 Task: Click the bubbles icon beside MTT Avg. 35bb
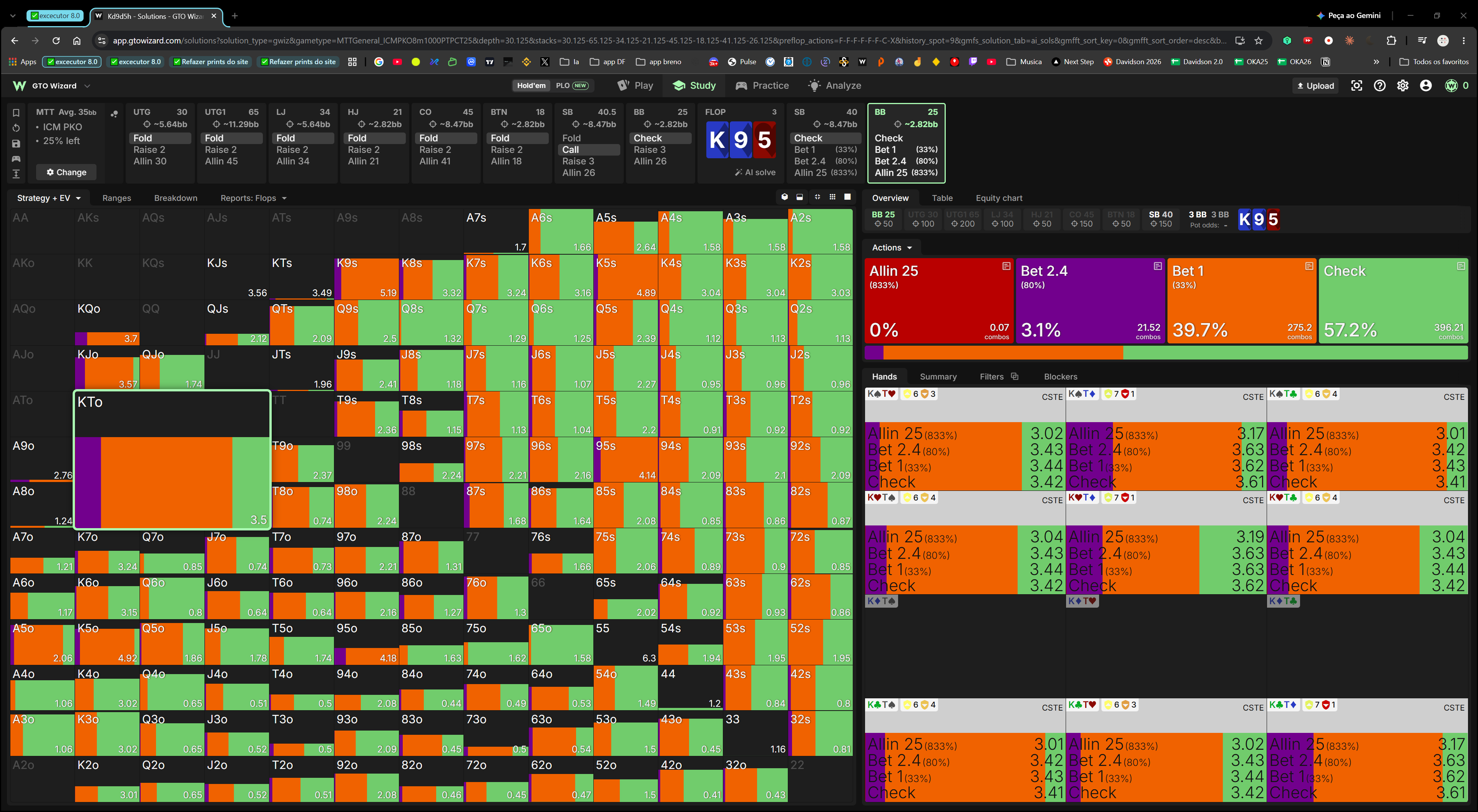114,114
